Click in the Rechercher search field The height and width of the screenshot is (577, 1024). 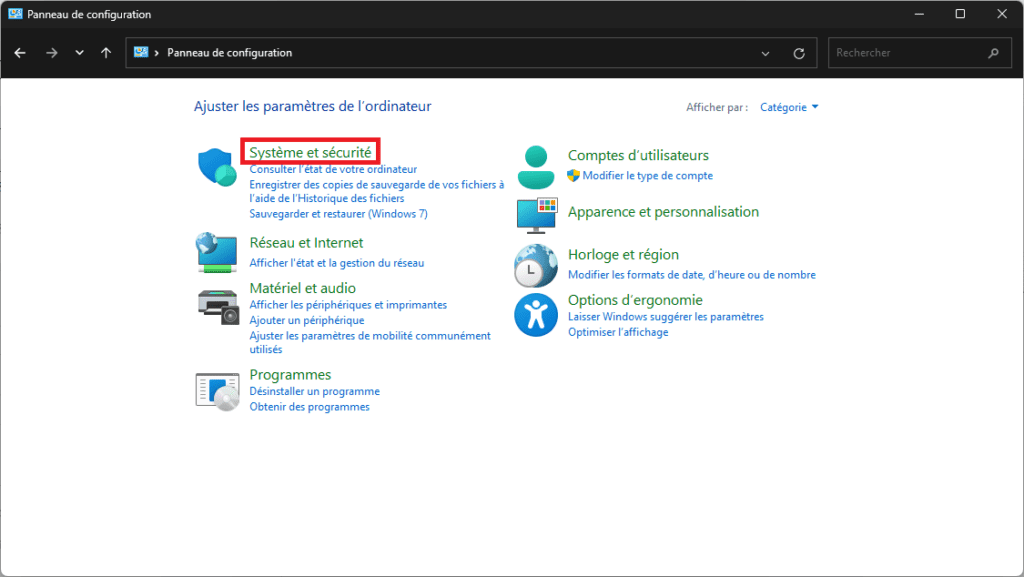905,53
